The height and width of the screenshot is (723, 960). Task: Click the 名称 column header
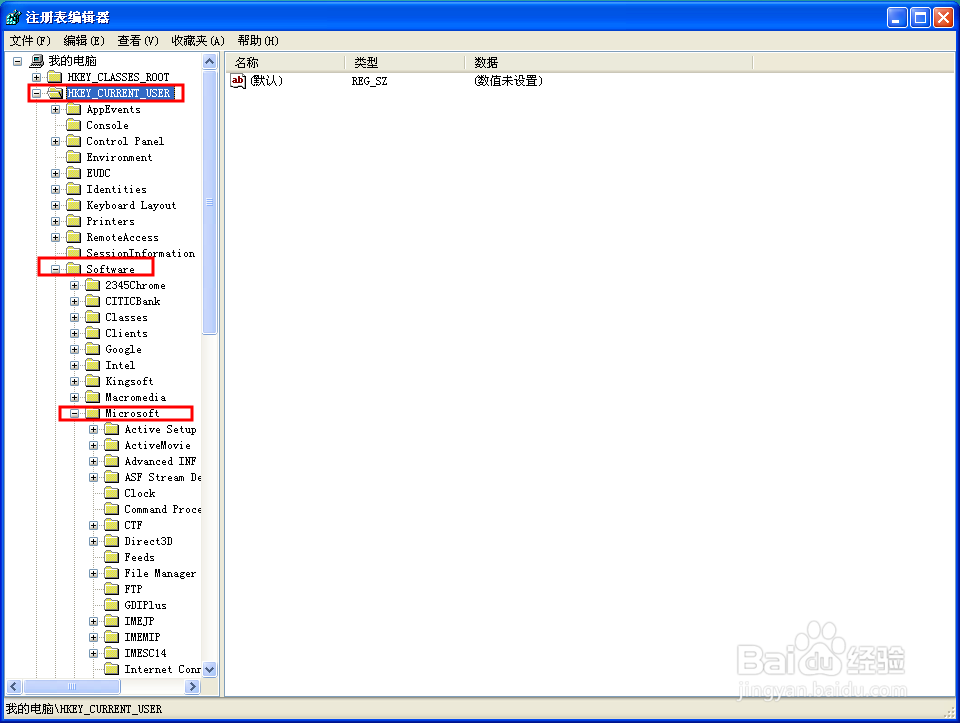coord(285,62)
